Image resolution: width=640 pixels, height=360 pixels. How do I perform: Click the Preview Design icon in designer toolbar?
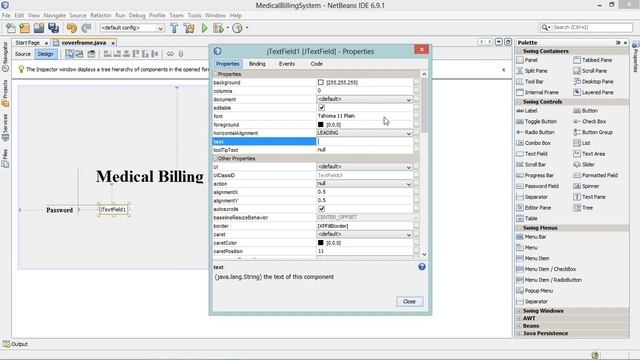91,54
